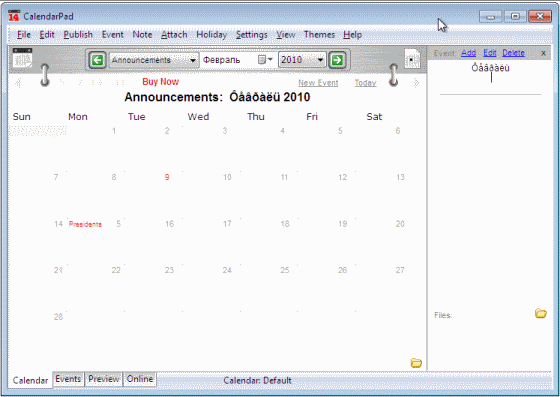Image resolution: width=560 pixels, height=397 pixels.
Task: Switch to the Events tab
Action: [68, 379]
